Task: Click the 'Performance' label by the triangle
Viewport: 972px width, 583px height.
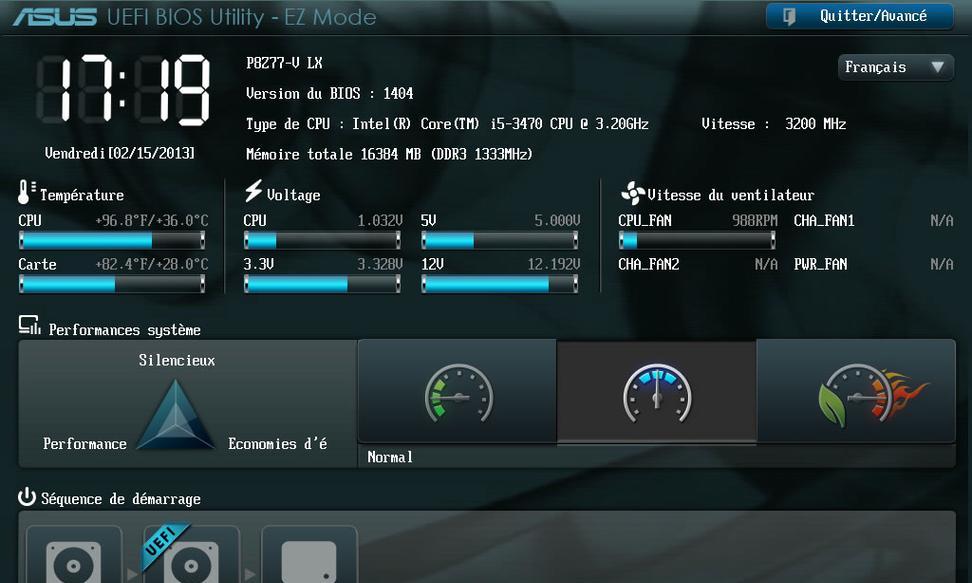Action: [x=85, y=444]
